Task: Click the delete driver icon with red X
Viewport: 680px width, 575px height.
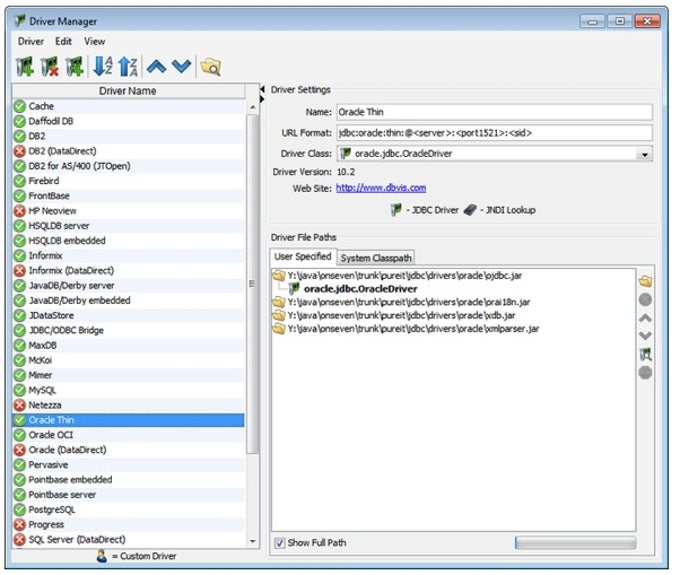Action: pos(50,67)
